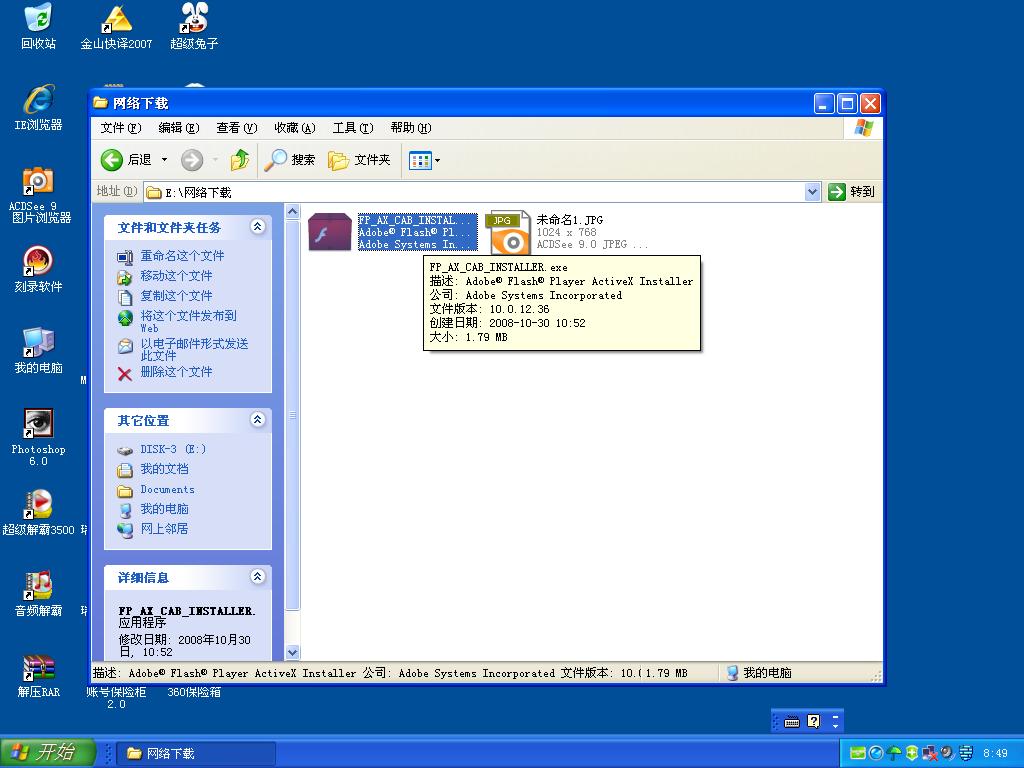Collapse the 其它位置 panel
Image resolution: width=1024 pixels, height=768 pixels.
tap(258, 419)
